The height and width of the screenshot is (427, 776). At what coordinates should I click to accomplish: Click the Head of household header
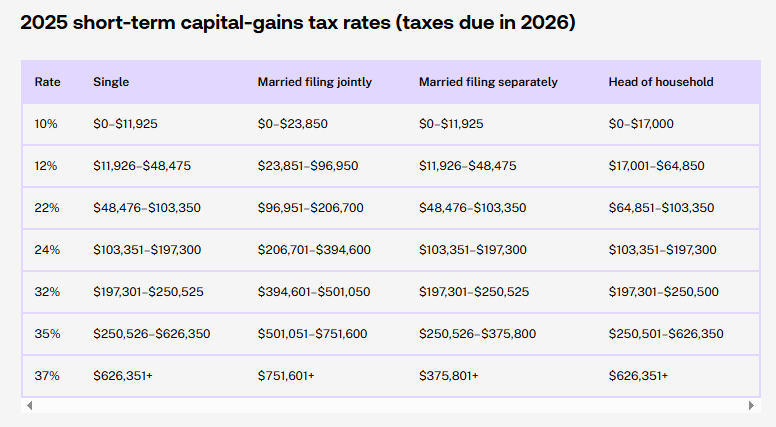coord(660,82)
